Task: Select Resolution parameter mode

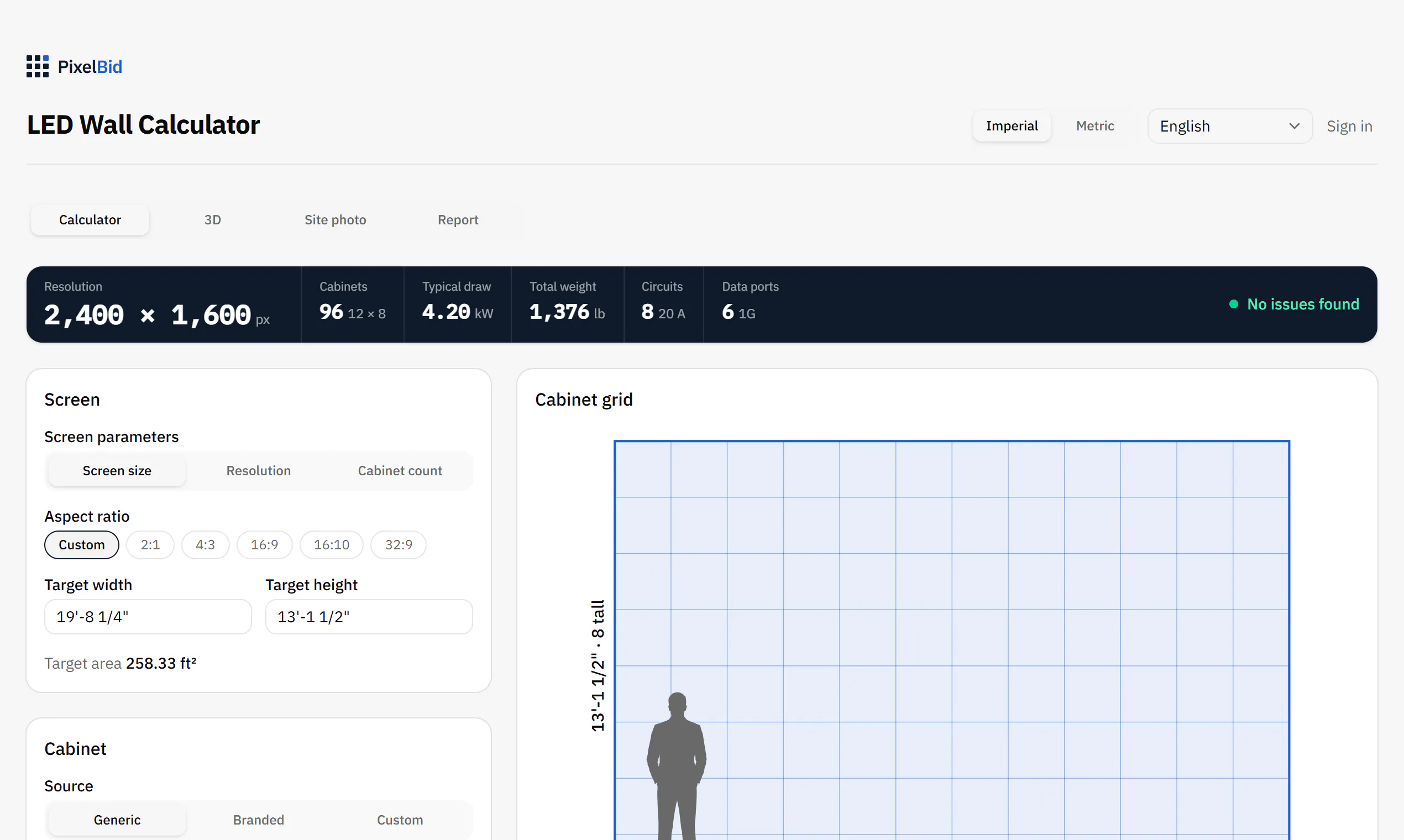Action: pos(259,470)
